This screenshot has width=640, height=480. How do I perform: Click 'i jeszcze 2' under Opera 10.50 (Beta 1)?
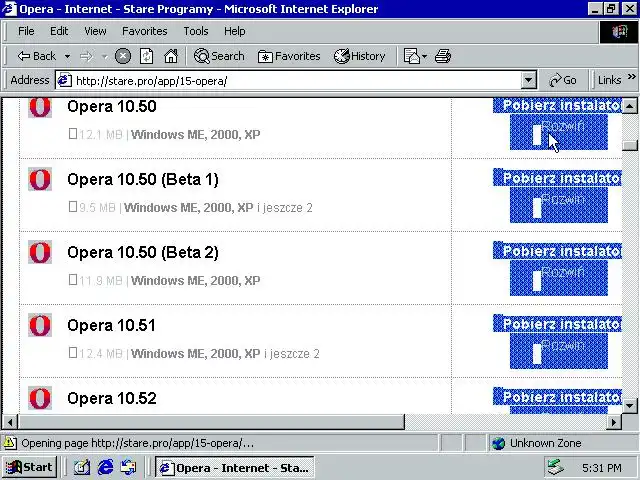285,208
